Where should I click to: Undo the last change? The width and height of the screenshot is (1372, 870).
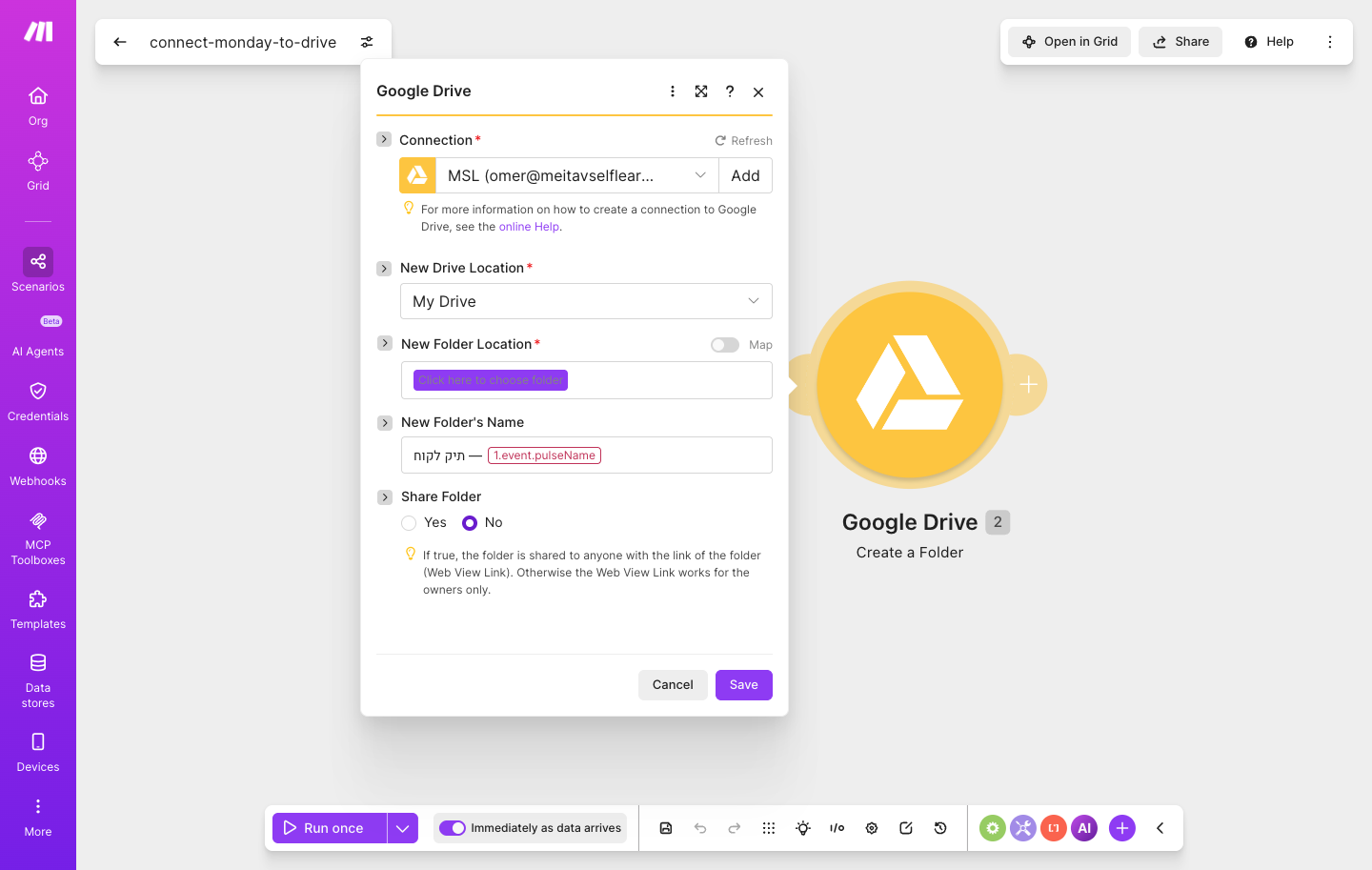(700, 828)
